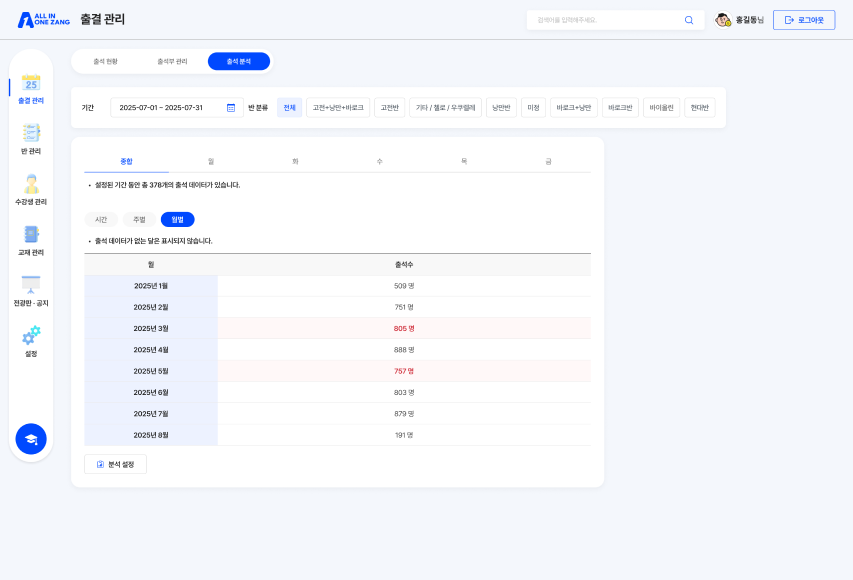
Task: Switch to the 월 weekday tab
Action: pyautogui.click(x=211, y=162)
